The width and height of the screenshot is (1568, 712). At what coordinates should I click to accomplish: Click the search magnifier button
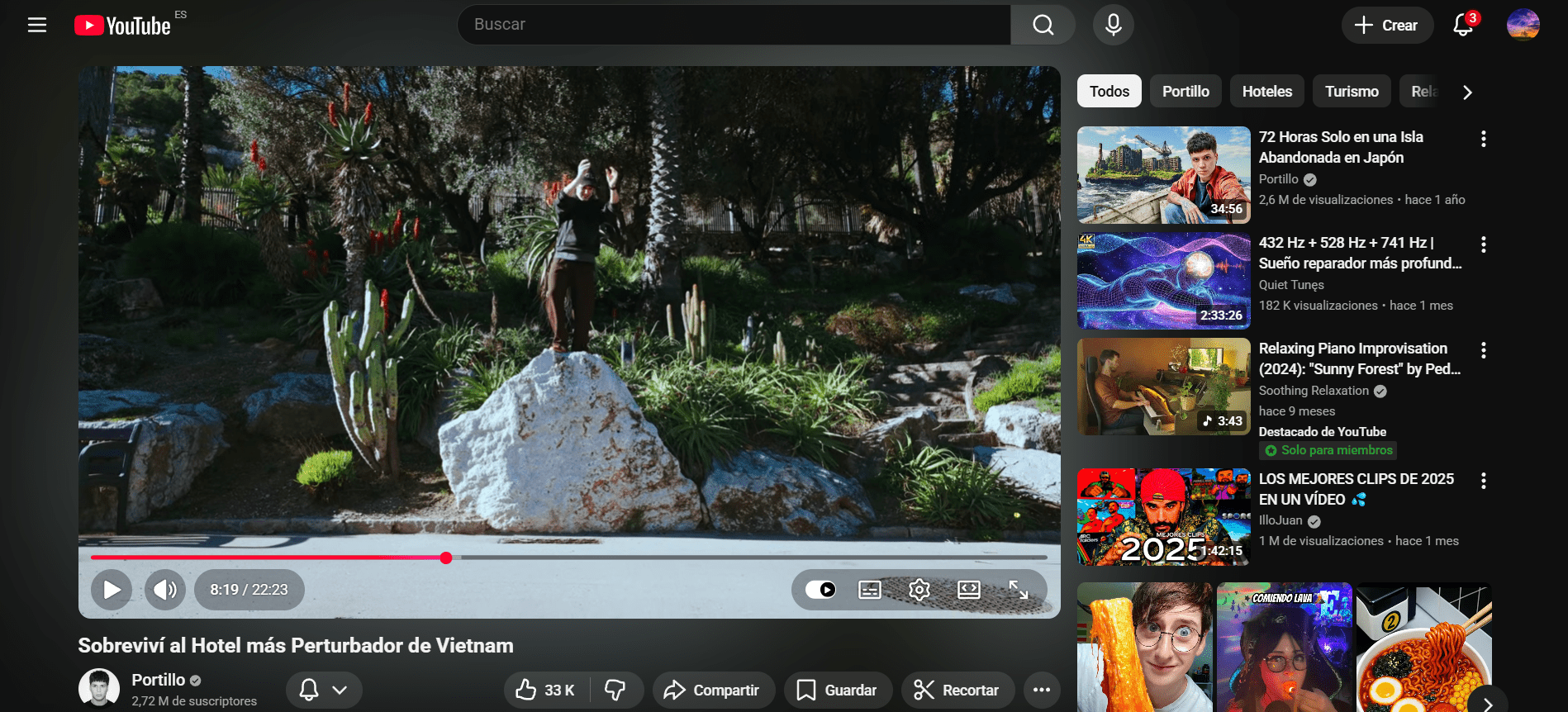(1043, 25)
